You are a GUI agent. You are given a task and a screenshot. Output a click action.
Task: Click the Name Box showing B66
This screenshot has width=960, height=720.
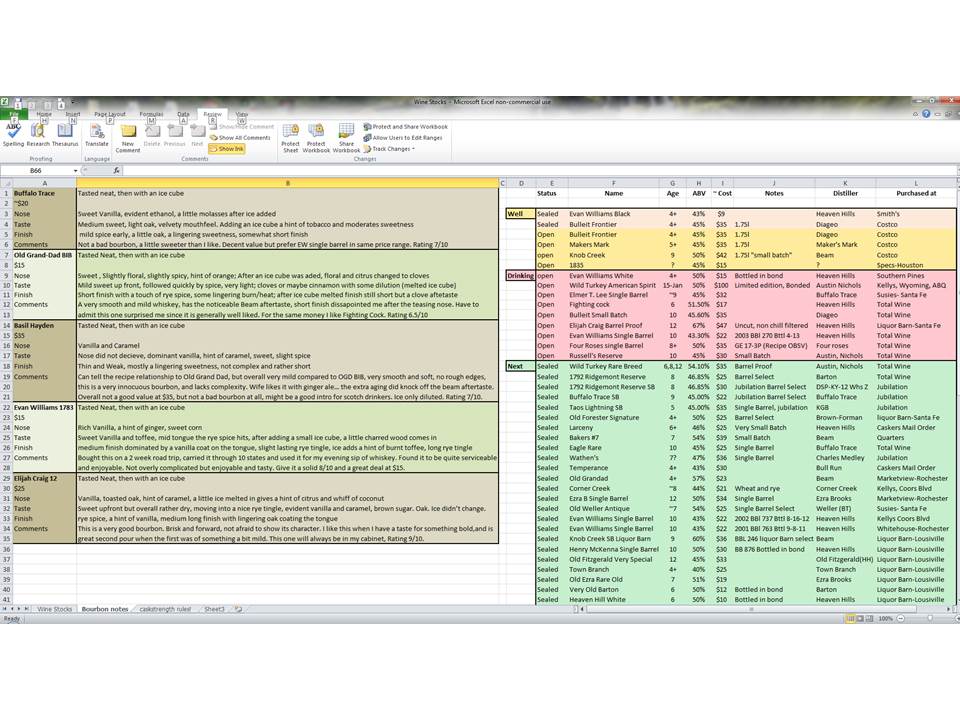click(x=36, y=171)
